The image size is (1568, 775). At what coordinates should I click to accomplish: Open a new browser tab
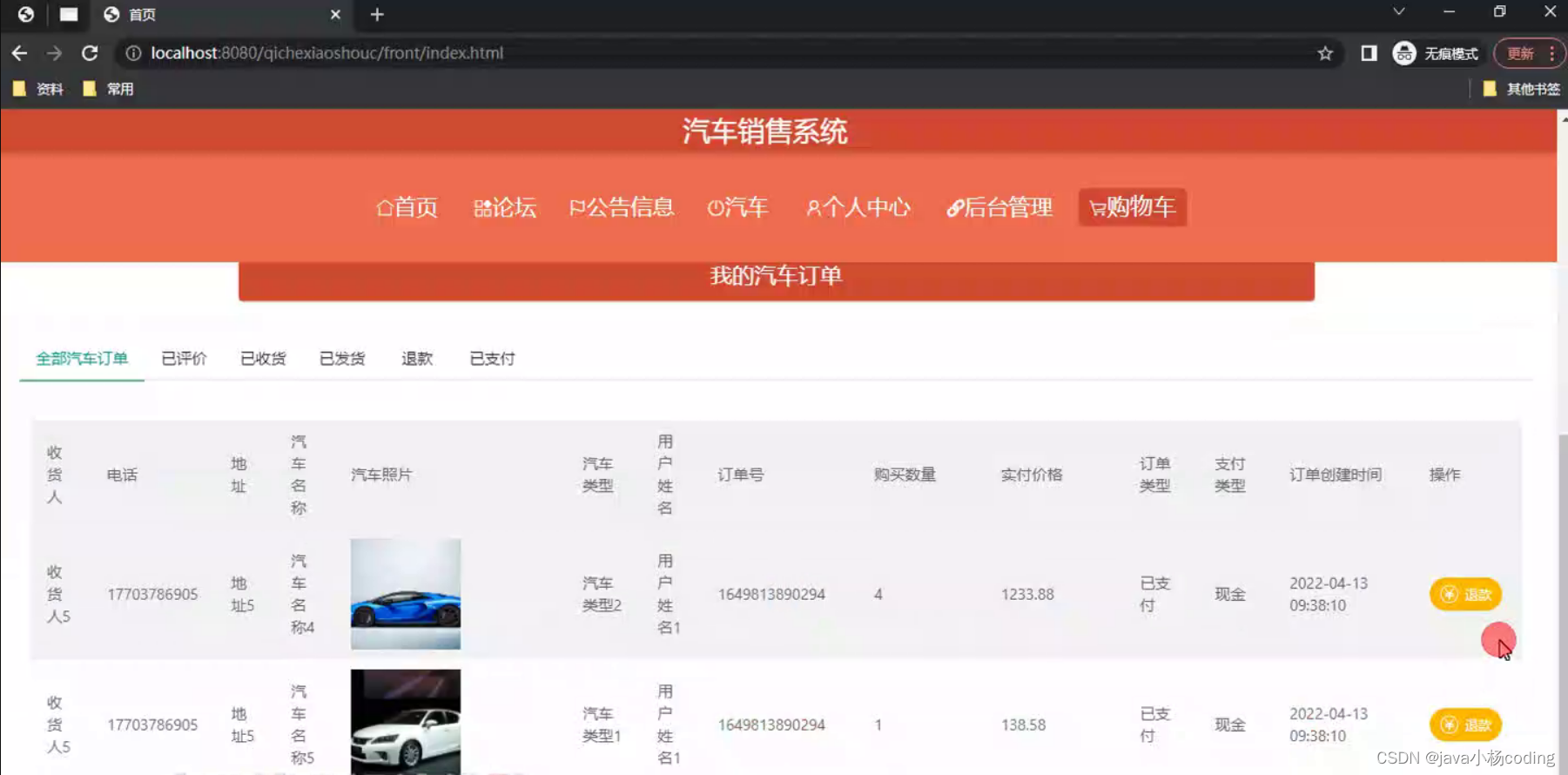[377, 15]
